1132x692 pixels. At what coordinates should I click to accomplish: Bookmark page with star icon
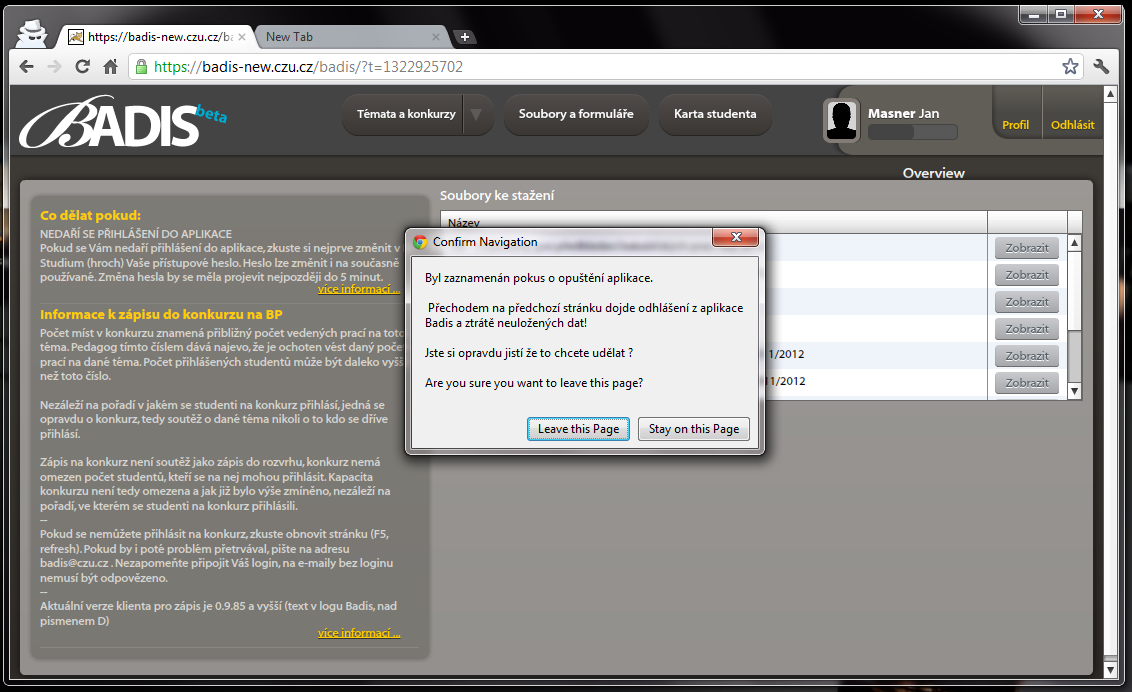pyautogui.click(x=1070, y=67)
